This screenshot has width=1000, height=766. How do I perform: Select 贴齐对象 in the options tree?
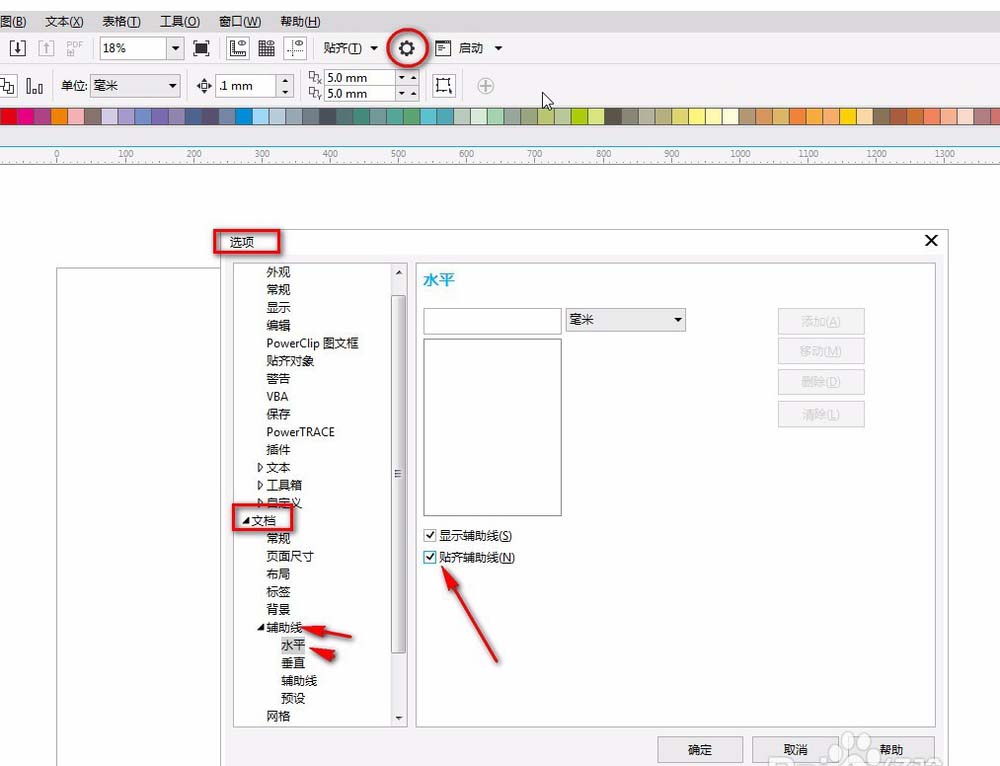point(290,361)
